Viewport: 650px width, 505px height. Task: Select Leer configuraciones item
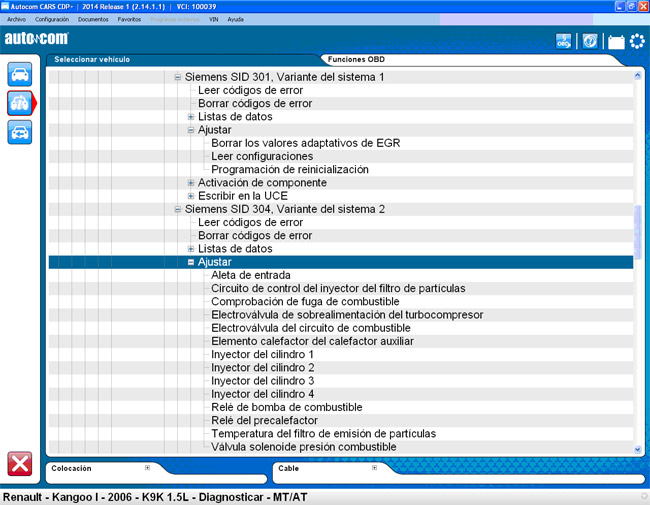(x=262, y=156)
